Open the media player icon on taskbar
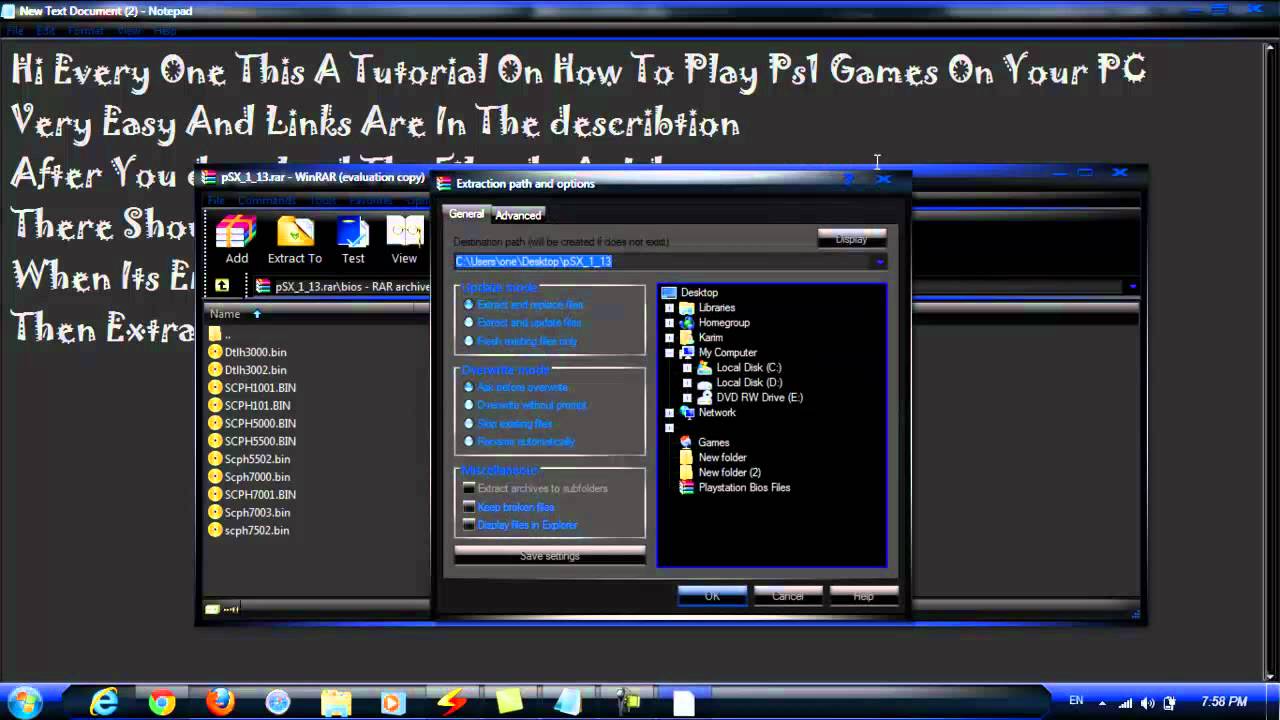1280x720 pixels. (394, 703)
